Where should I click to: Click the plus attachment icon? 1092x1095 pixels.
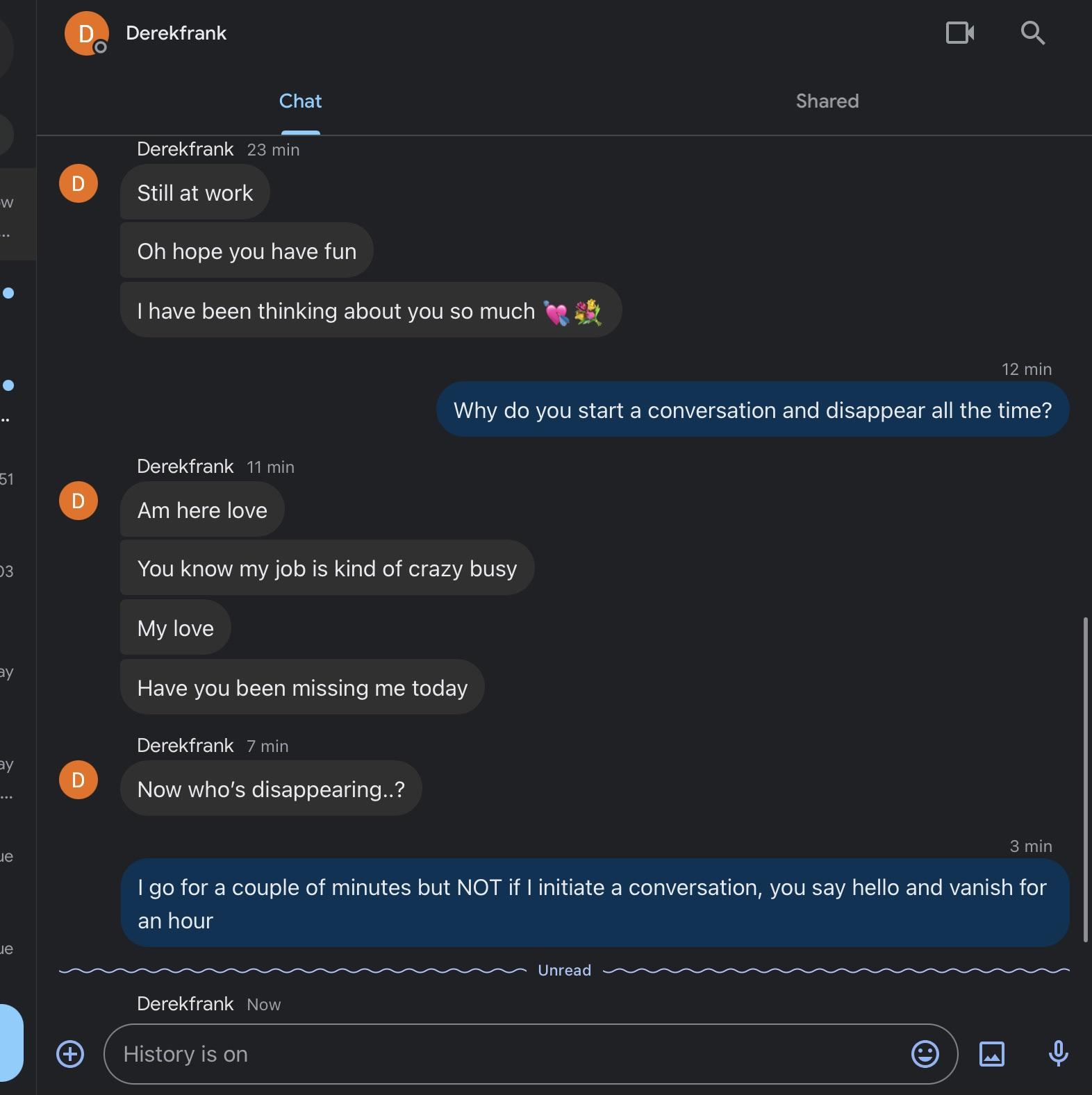70,1053
